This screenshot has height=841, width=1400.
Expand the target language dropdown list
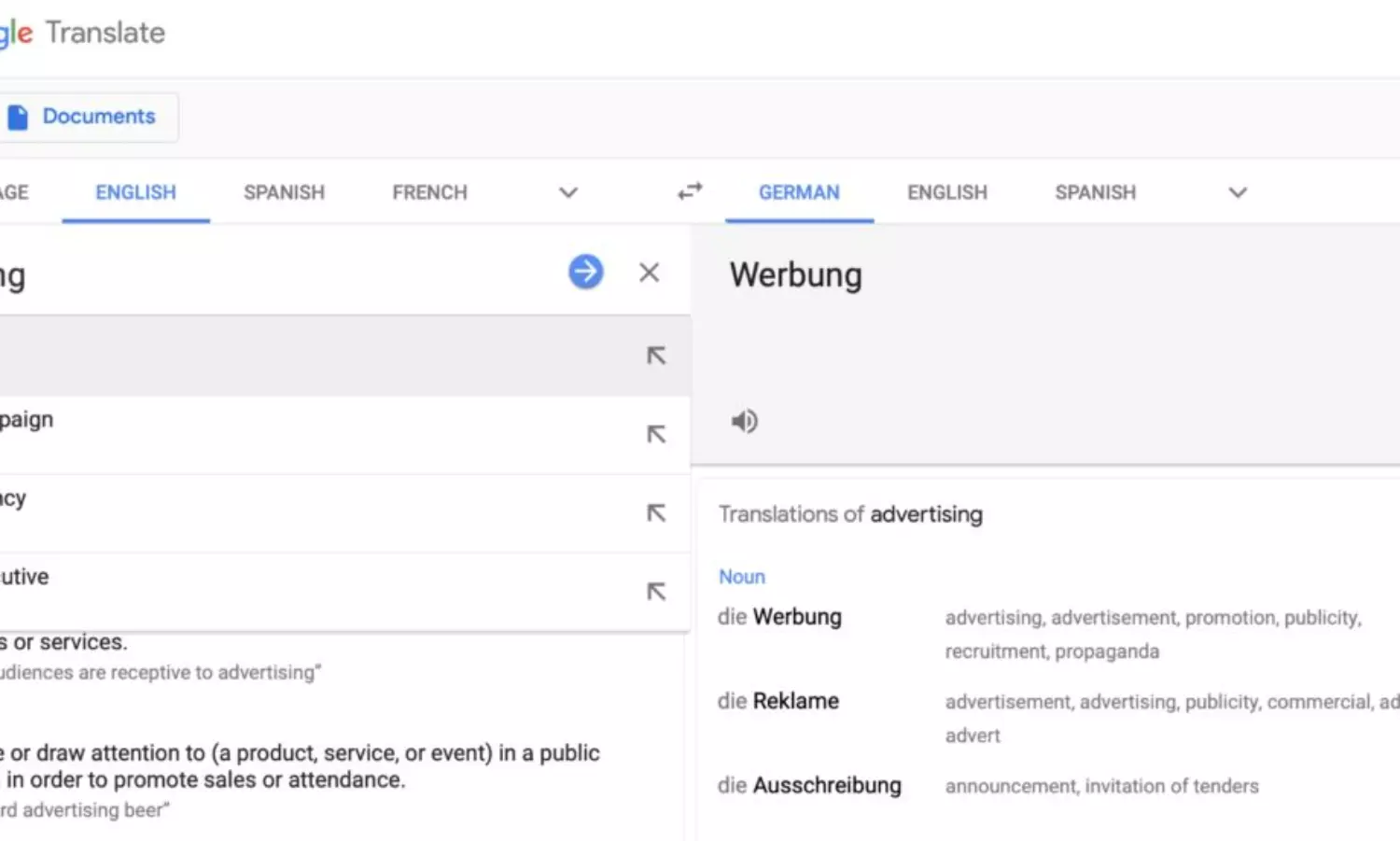(x=1238, y=192)
